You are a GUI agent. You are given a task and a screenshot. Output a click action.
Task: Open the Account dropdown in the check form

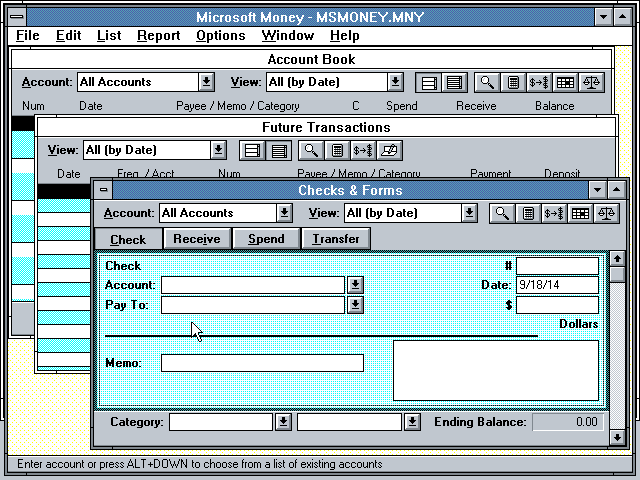point(355,285)
